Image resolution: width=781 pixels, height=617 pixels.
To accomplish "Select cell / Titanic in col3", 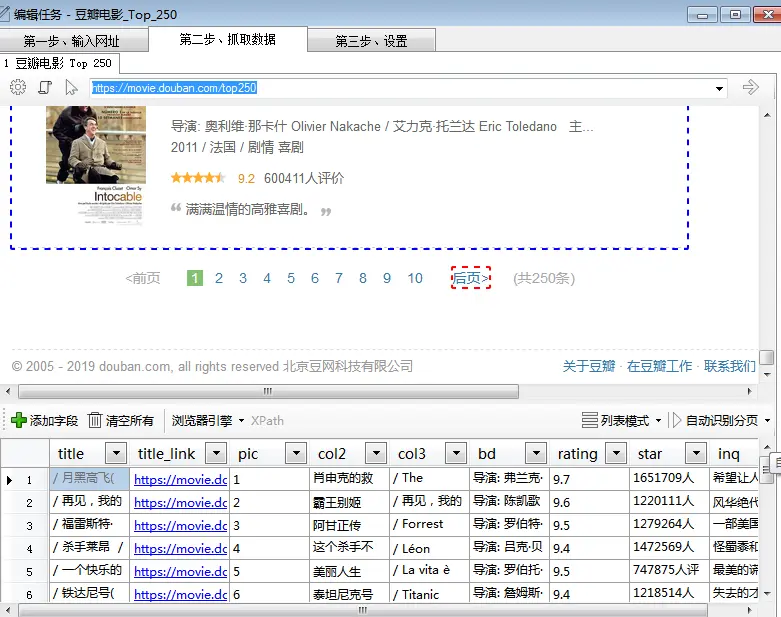I will pos(429,594).
